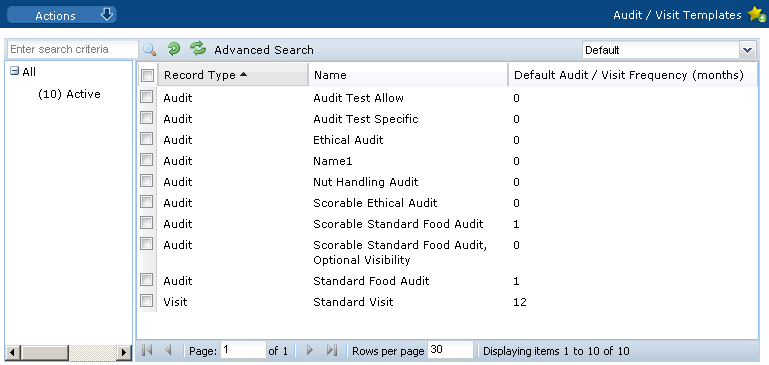Check the Standard Visit row
The width and height of the screenshot is (769, 365).
coord(147,301)
